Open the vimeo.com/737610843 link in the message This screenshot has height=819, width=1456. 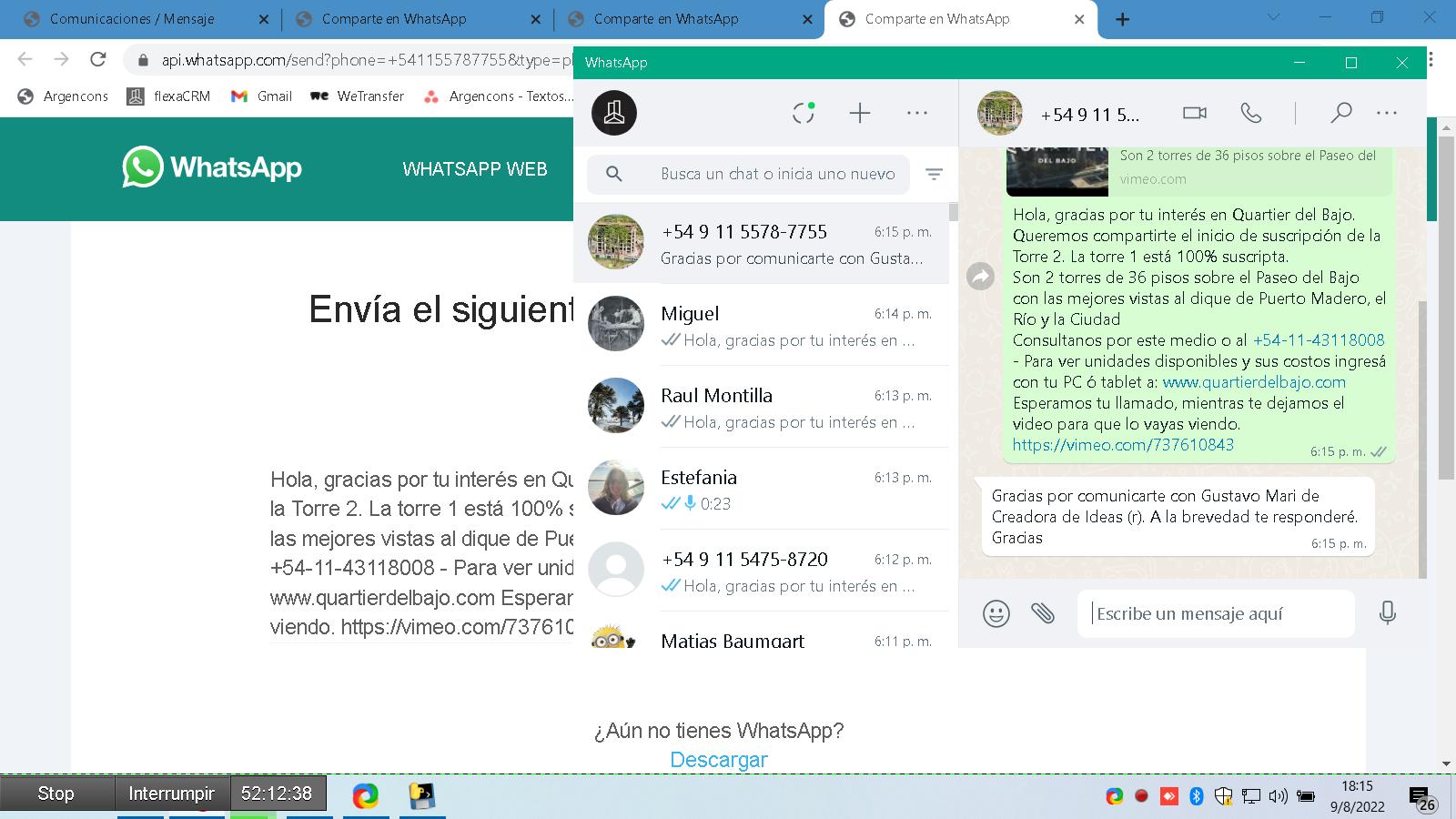(x=1123, y=445)
